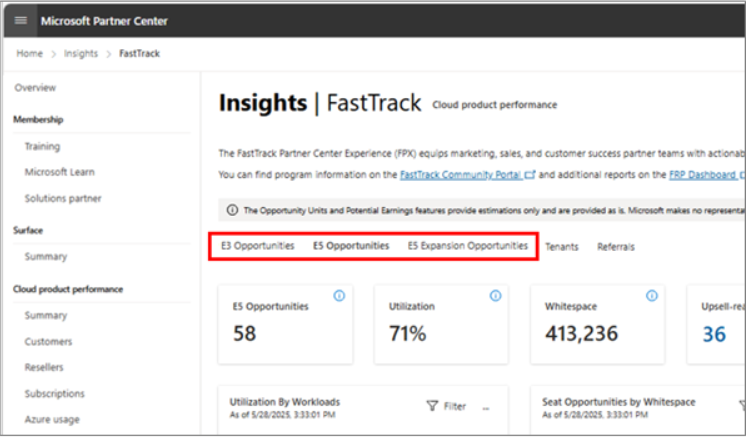Open Overview in the sidebar
The image size is (747, 437).
(35, 89)
